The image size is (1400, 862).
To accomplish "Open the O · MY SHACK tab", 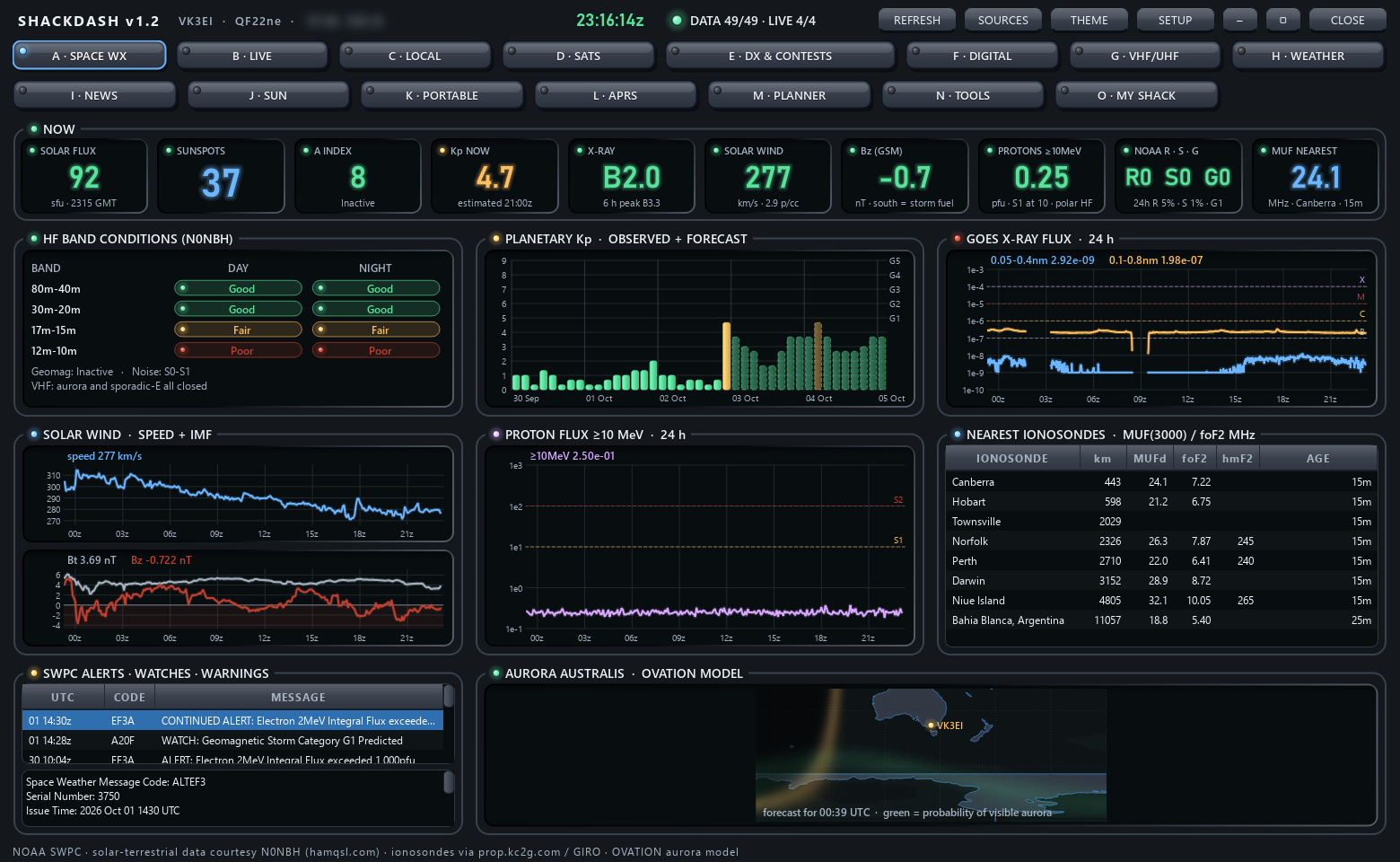I will click(x=1136, y=95).
